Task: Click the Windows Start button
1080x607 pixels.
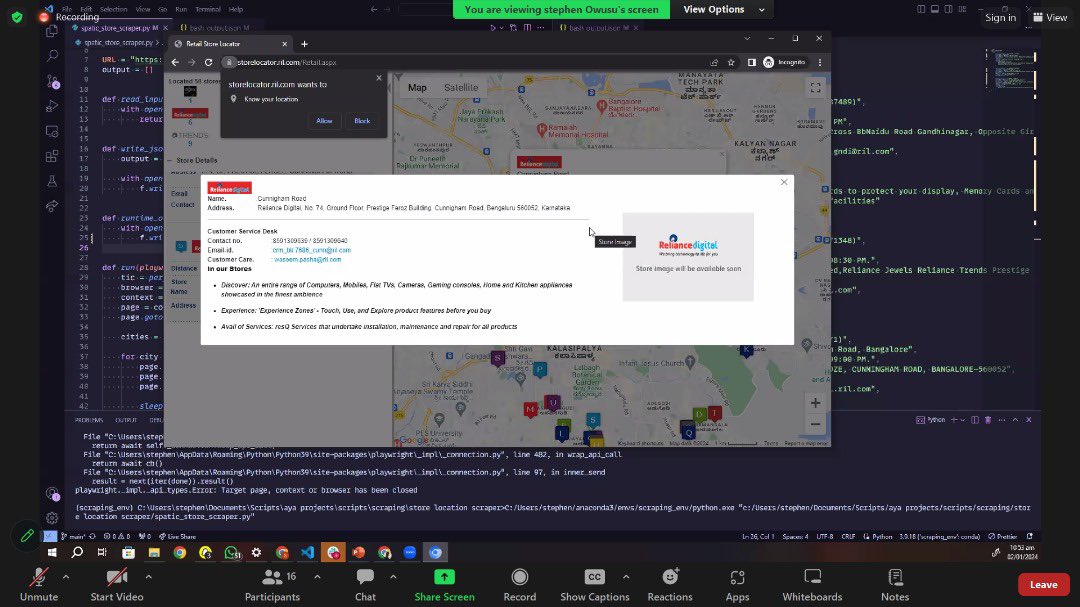Action: tap(52, 553)
